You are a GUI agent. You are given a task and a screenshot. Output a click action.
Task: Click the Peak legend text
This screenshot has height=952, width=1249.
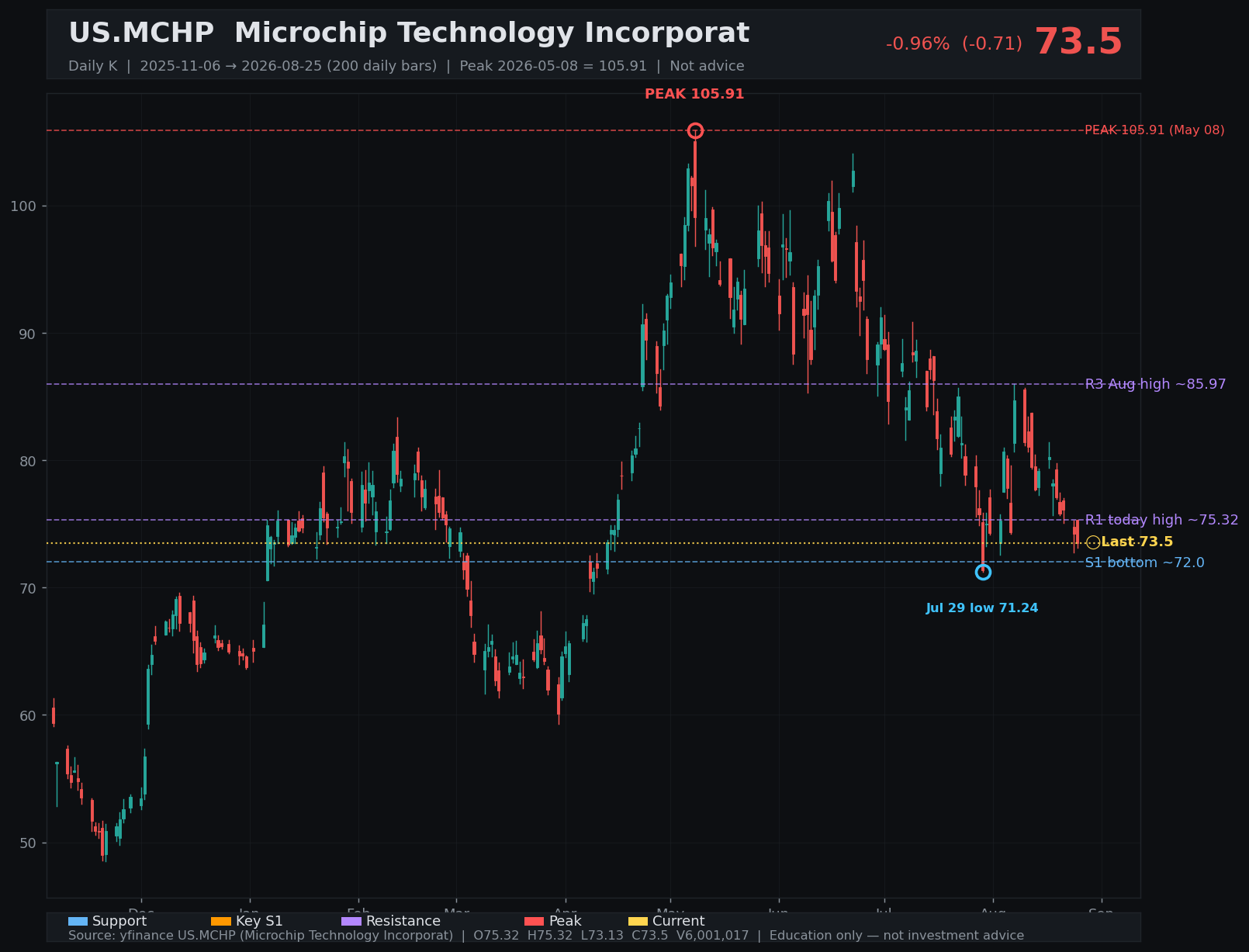(x=565, y=921)
